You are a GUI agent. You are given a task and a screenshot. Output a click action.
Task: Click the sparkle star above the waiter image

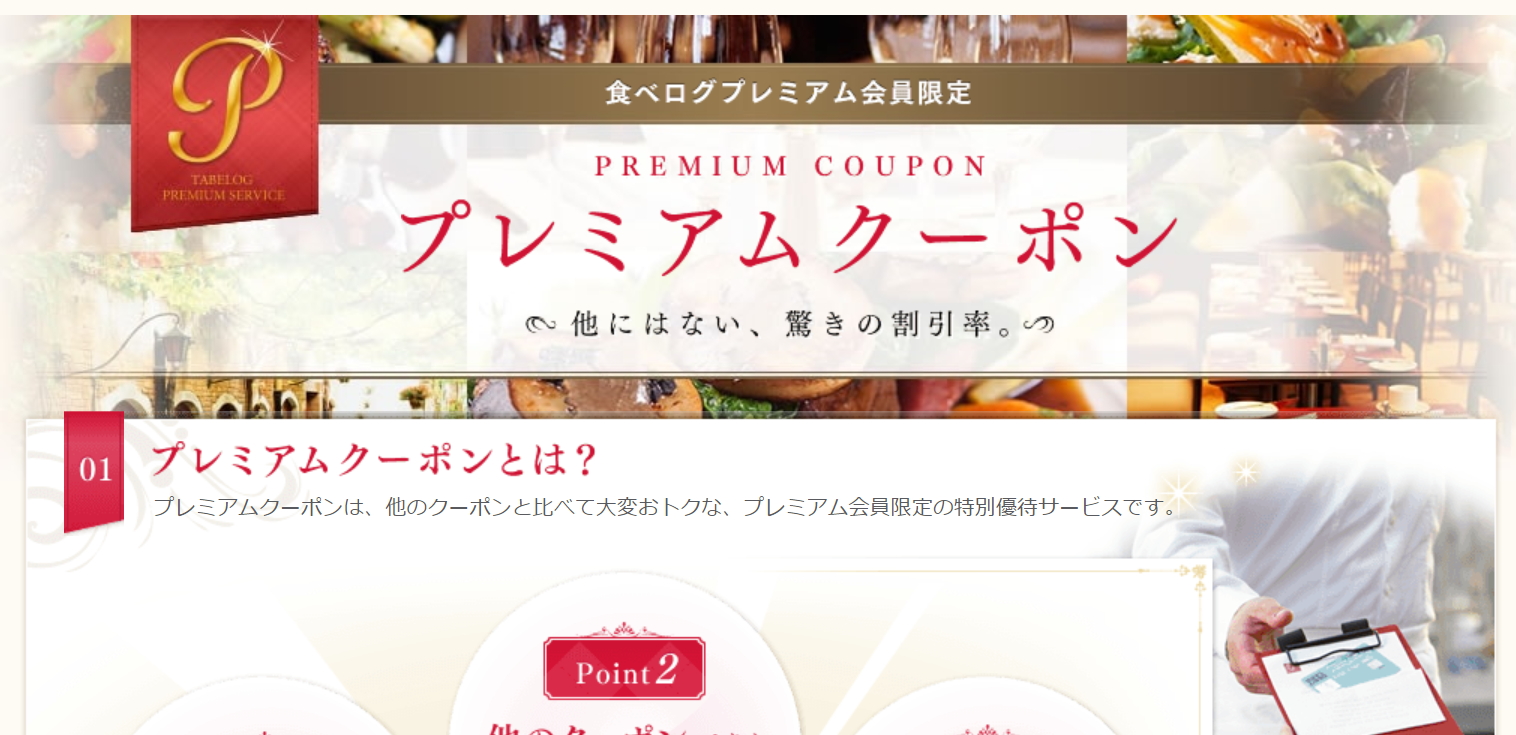tap(1246, 472)
